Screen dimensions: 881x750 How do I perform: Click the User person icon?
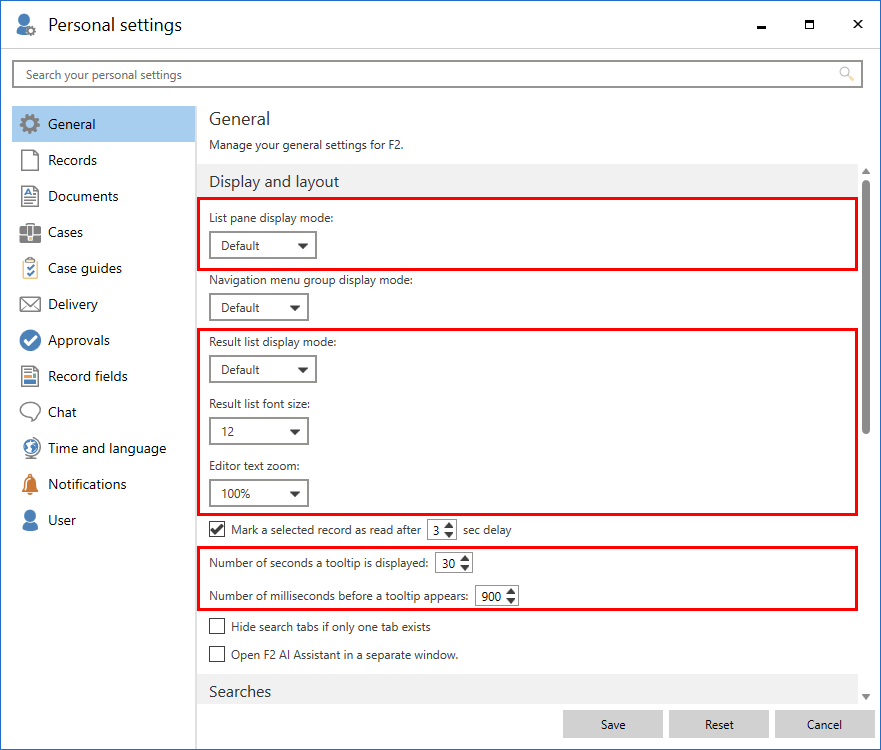point(30,520)
